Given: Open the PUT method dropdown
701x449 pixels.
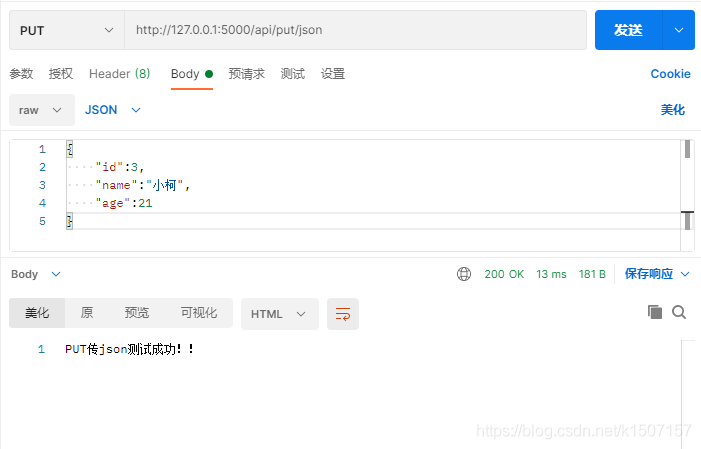Looking at the screenshot, I should point(66,30).
